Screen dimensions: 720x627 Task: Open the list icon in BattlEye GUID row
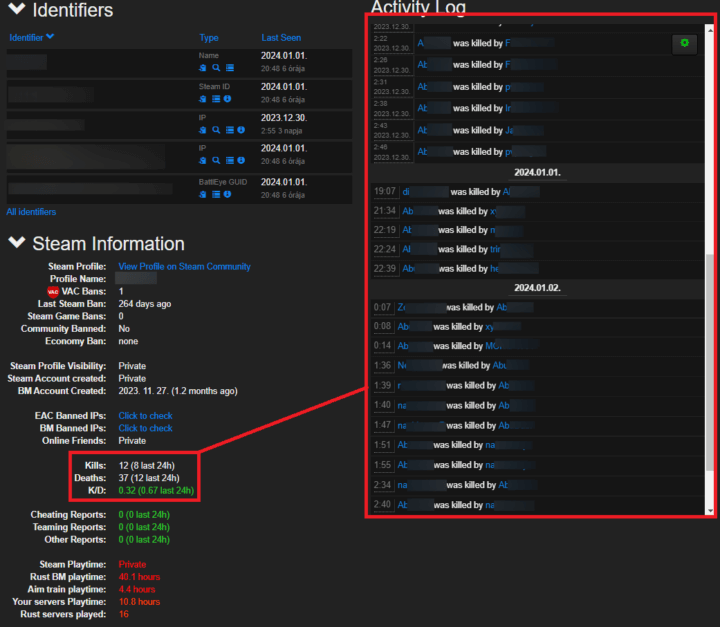[216, 194]
